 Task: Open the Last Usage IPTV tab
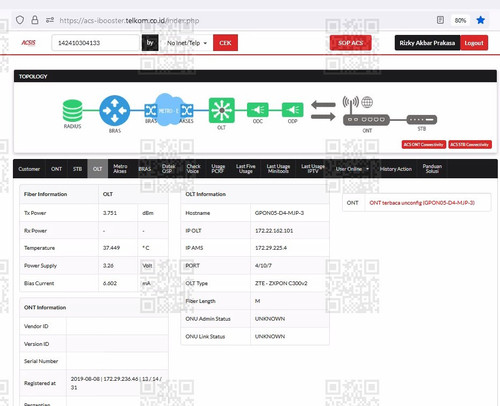click(313, 169)
